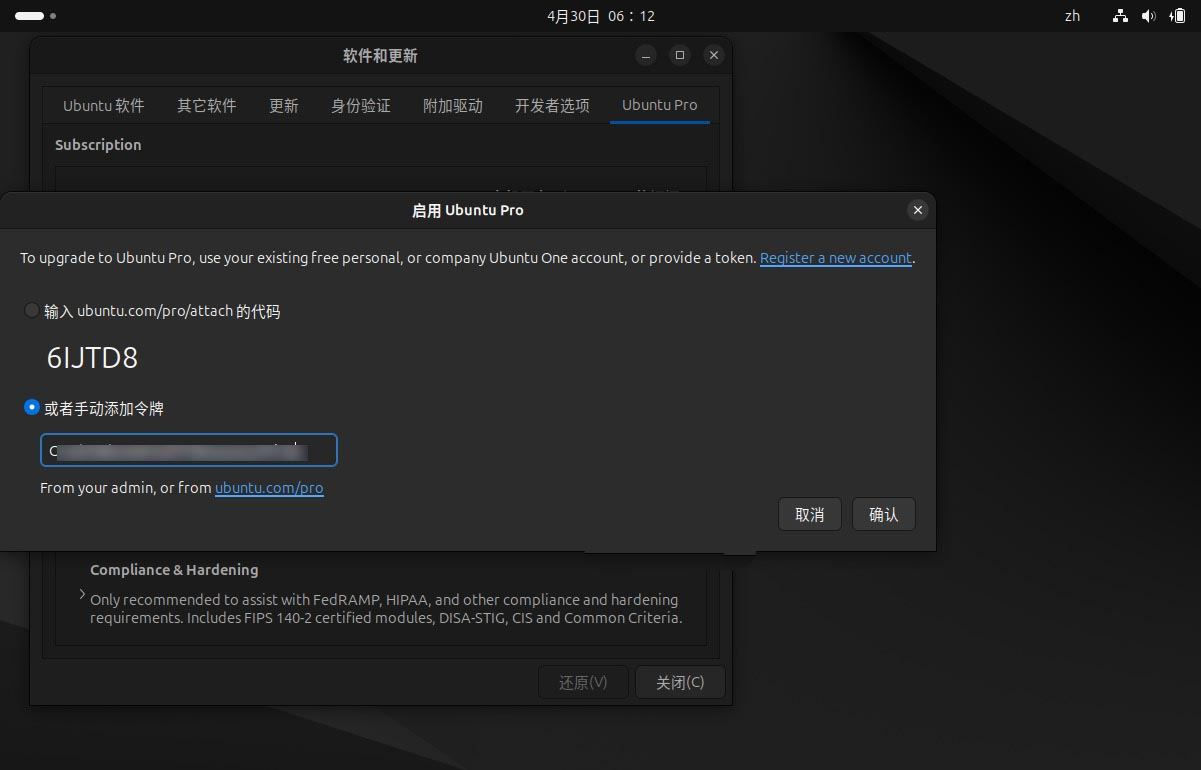
Task: Click the network status icon in top bar
Action: tap(1120, 16)
